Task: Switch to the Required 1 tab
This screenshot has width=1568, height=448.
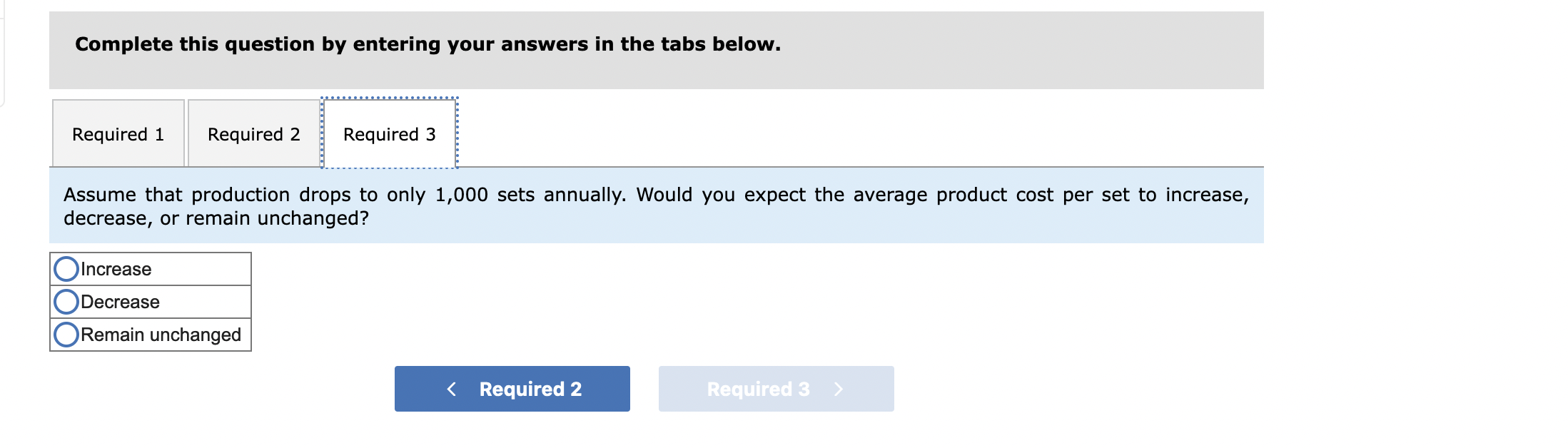Action: 118,134
